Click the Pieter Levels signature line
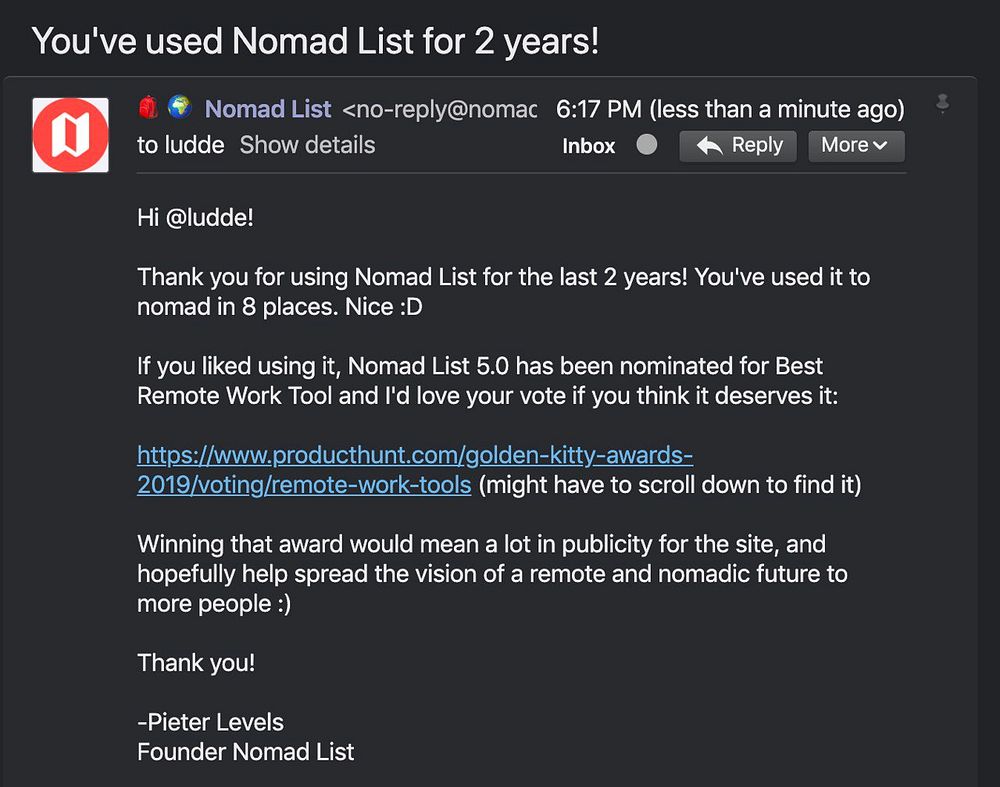The height and width of the screenshot is (787, 1000). tap(211, 721)
